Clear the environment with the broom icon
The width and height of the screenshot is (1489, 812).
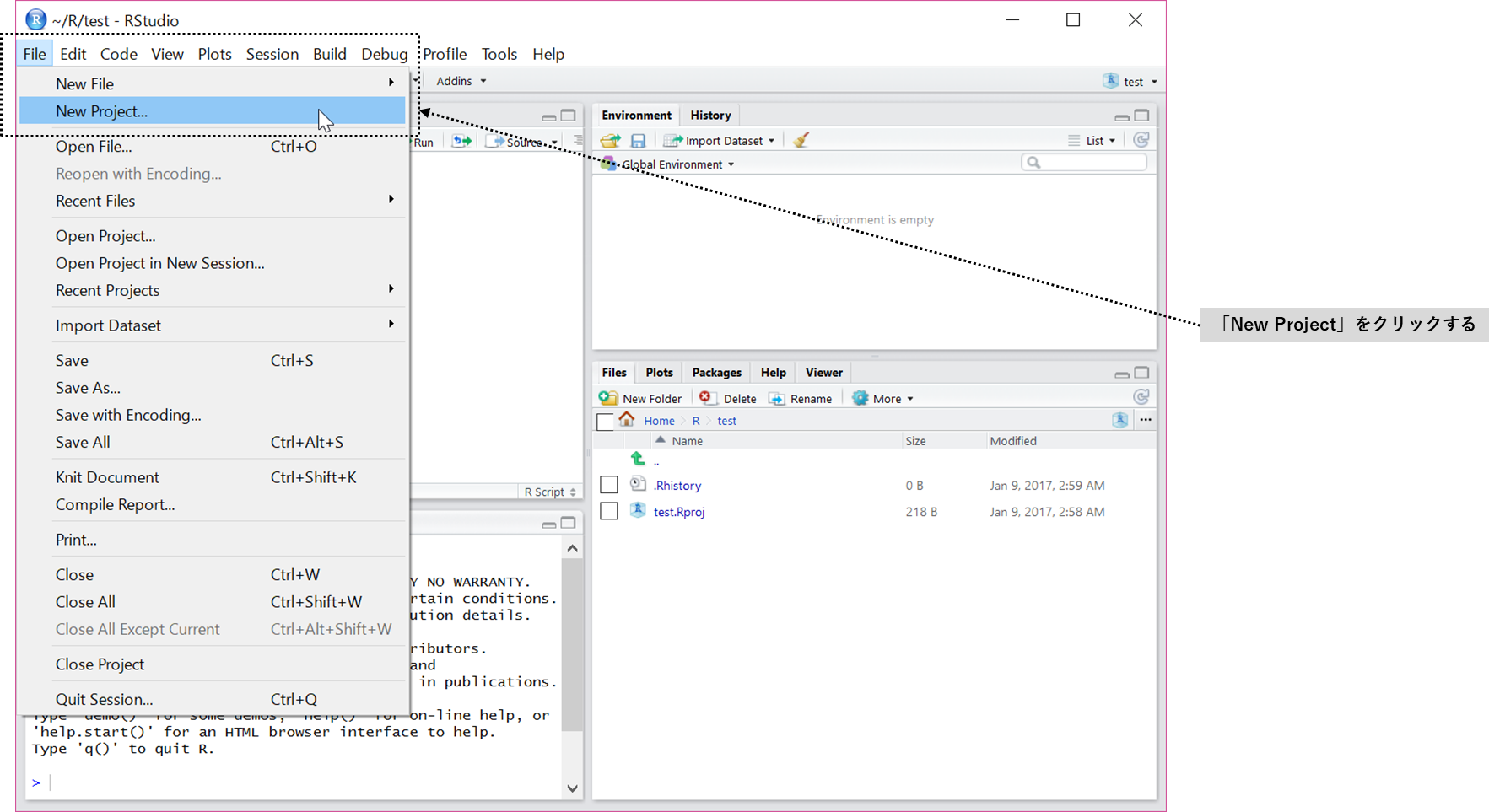click(801, 141)
